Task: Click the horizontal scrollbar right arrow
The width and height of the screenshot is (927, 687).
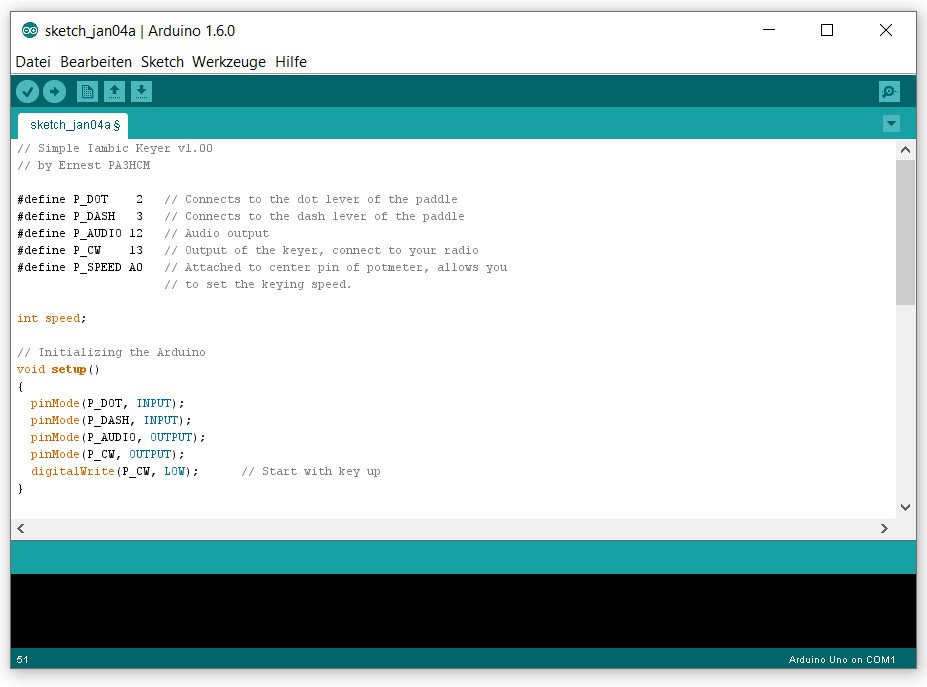Action: (x=884, y=529)
